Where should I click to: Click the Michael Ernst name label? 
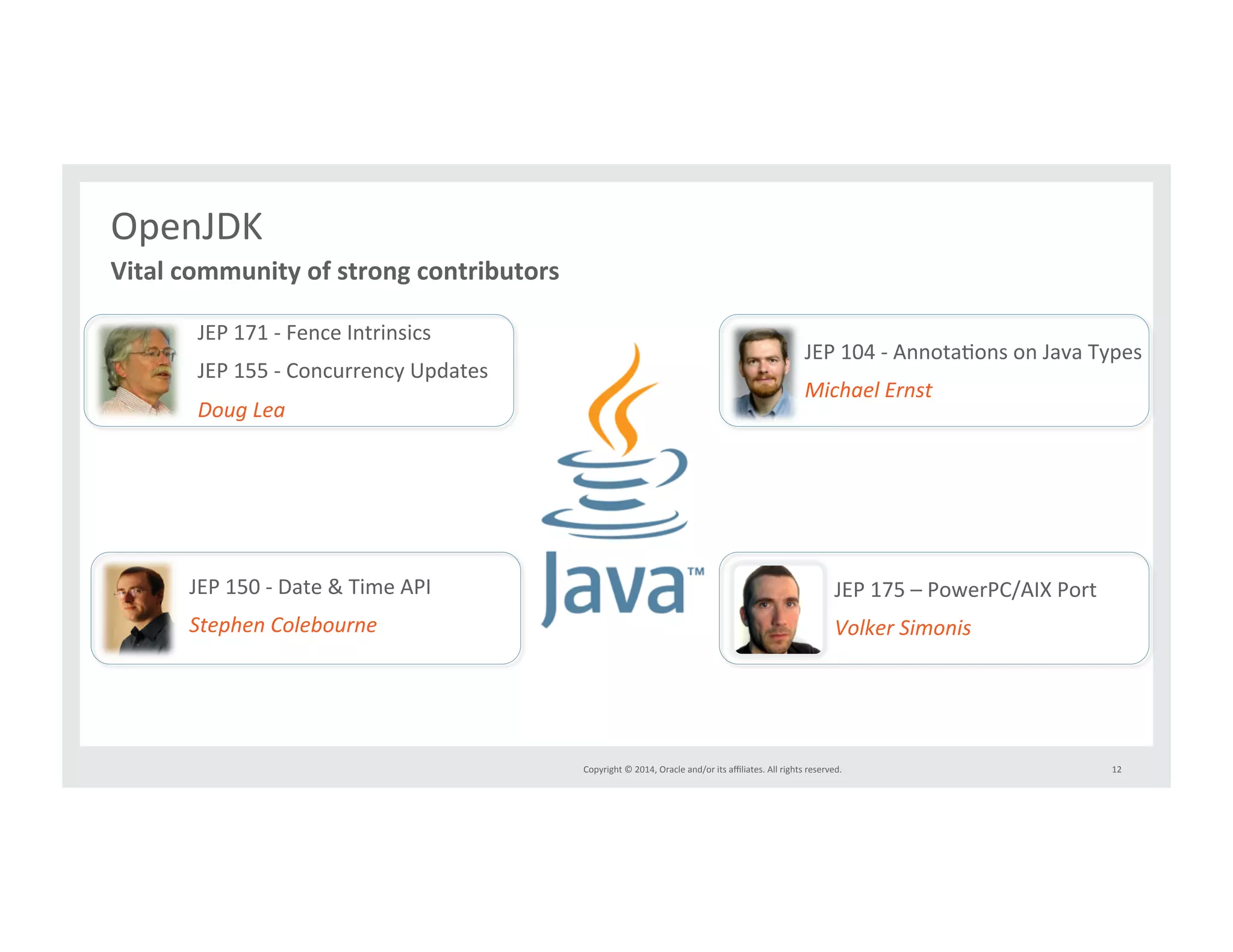868,390
